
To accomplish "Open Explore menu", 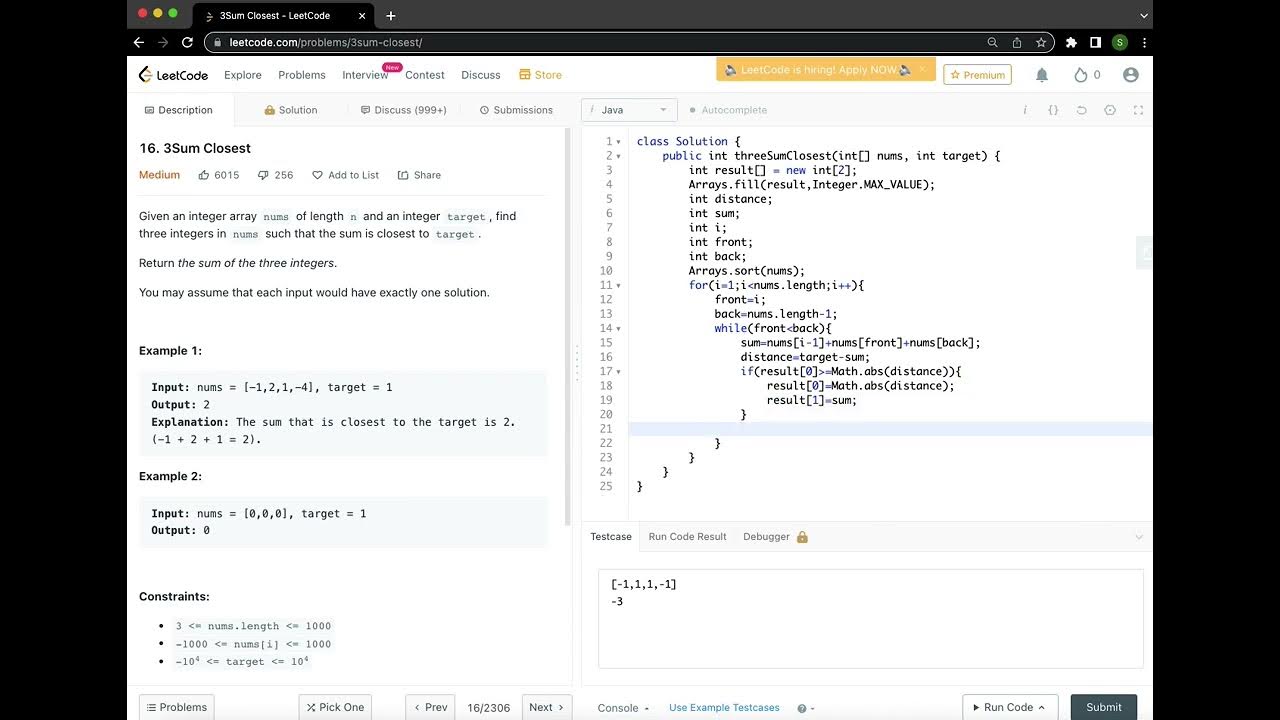I will [x=243, y=75].
